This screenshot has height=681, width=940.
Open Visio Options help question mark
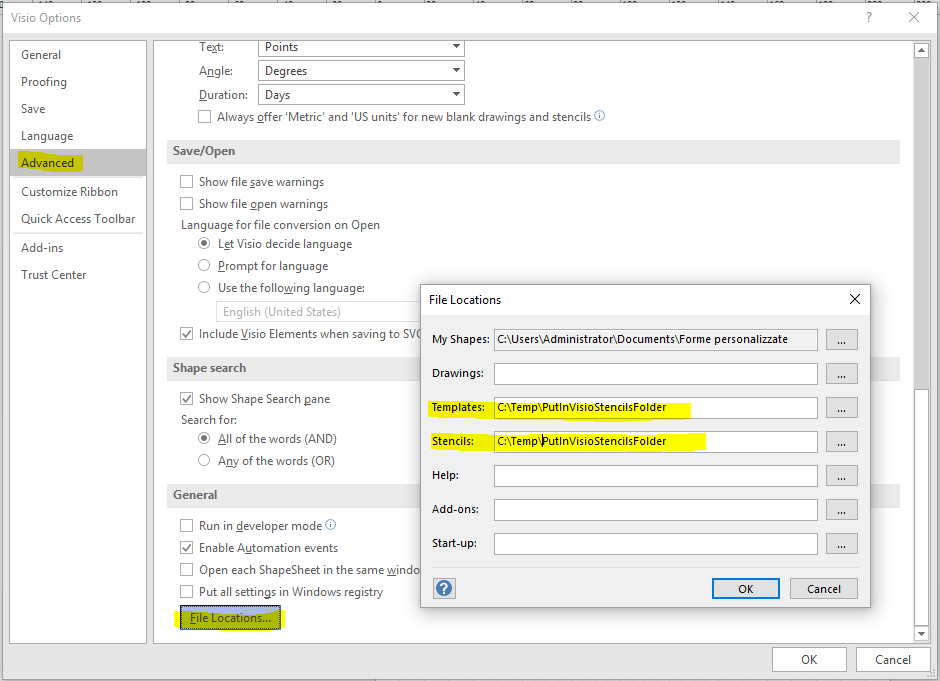pyautogui.click(x=869, y=17)
